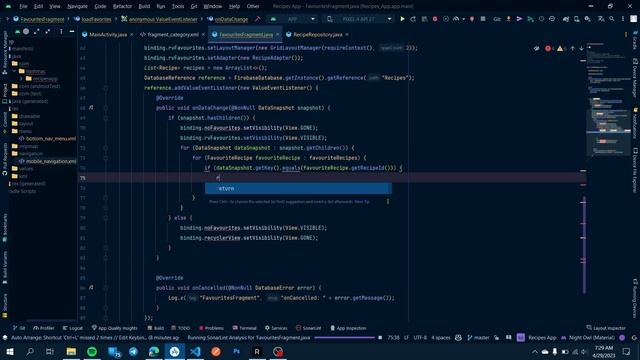
Task: Click the make project hammer icon
Action: [x=258, y=19]
